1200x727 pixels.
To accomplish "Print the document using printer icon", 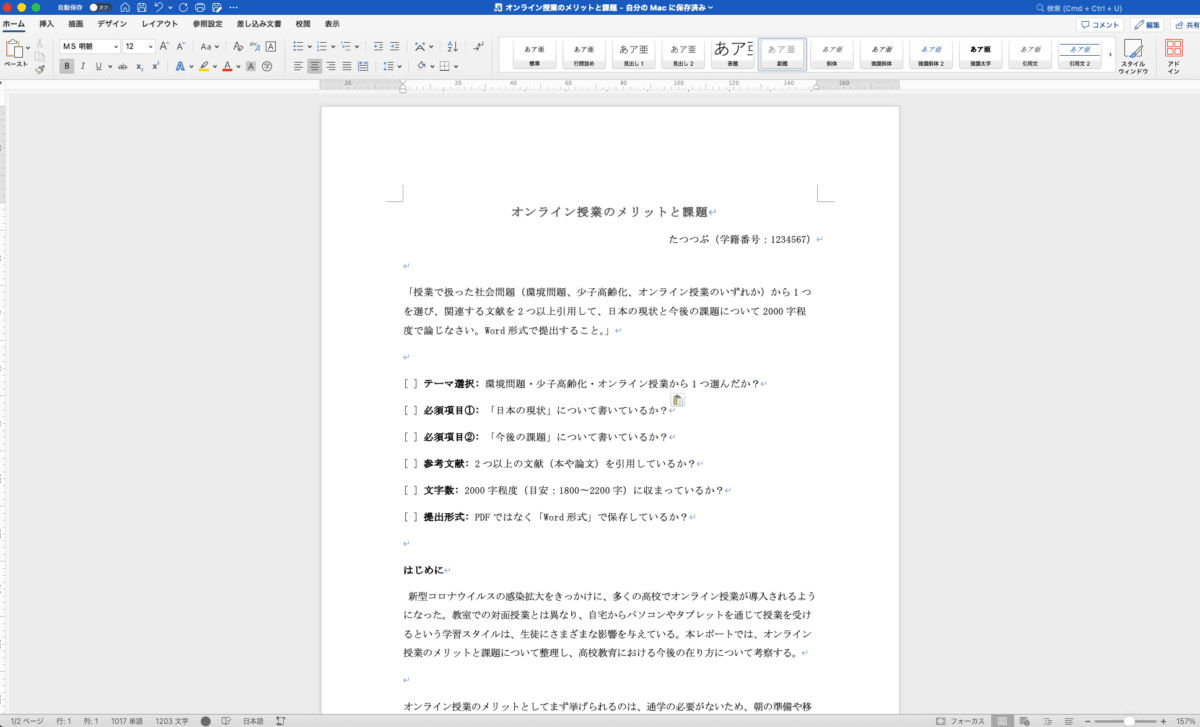I will pos(200,7).
